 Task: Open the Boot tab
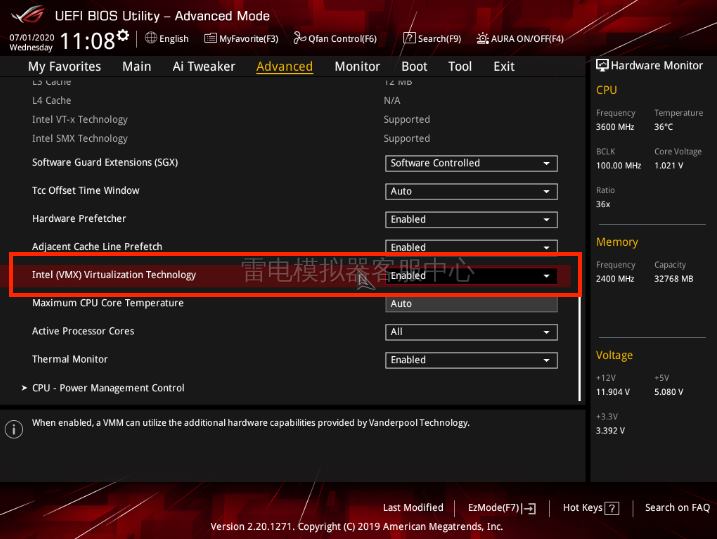[x=414, y=67]
